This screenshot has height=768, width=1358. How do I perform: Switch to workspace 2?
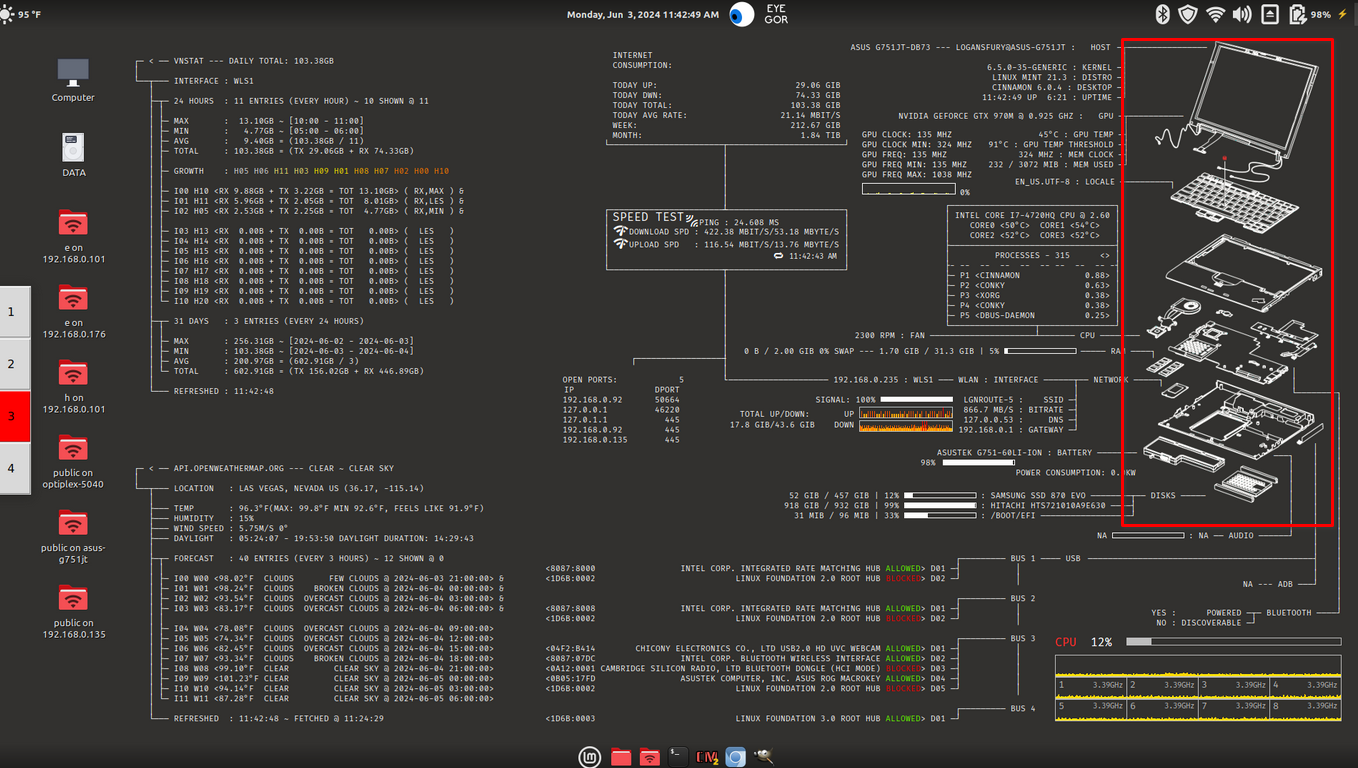[14, 364]
